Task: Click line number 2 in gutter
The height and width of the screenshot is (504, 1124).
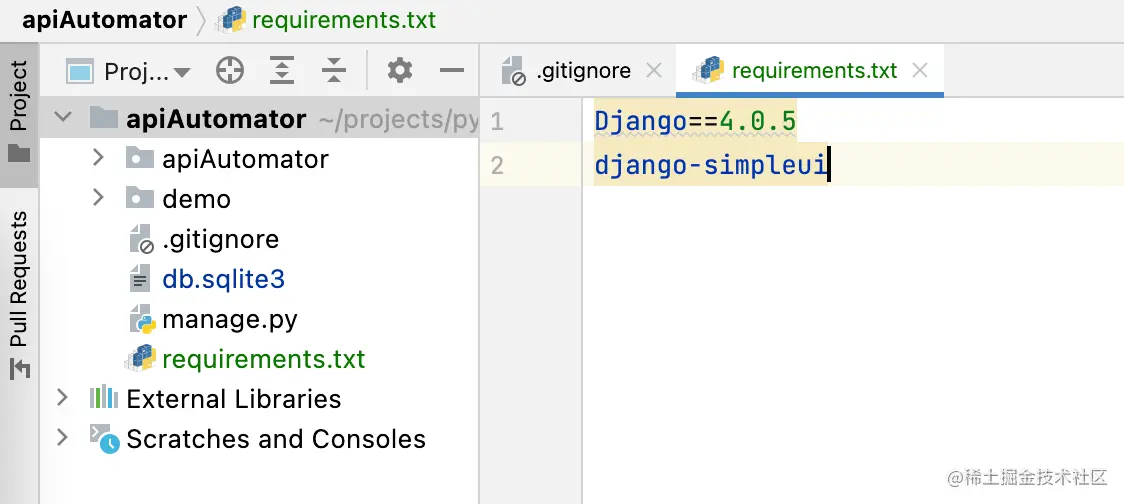Action: pyautogui.click(x=497, y=166)
